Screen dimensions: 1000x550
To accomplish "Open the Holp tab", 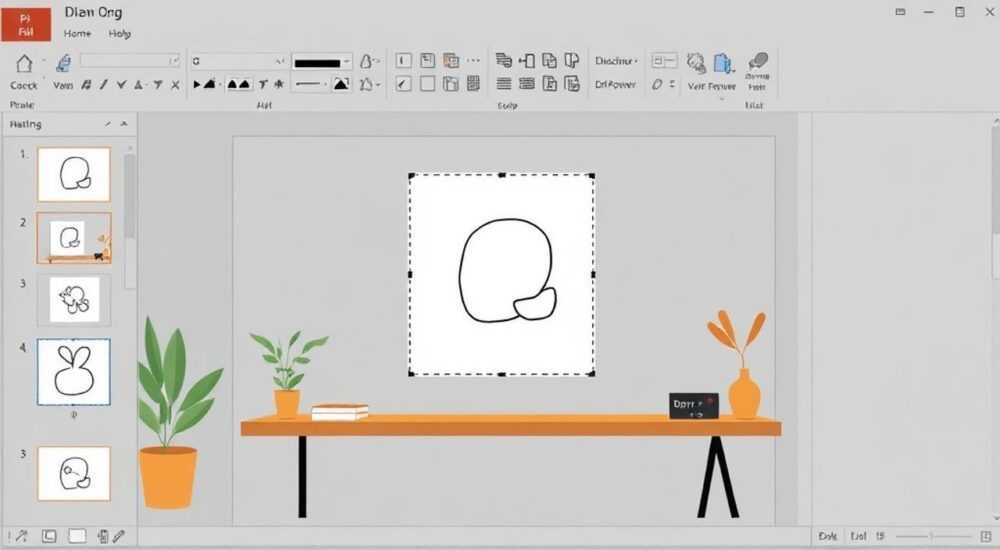I will point(119,33).
